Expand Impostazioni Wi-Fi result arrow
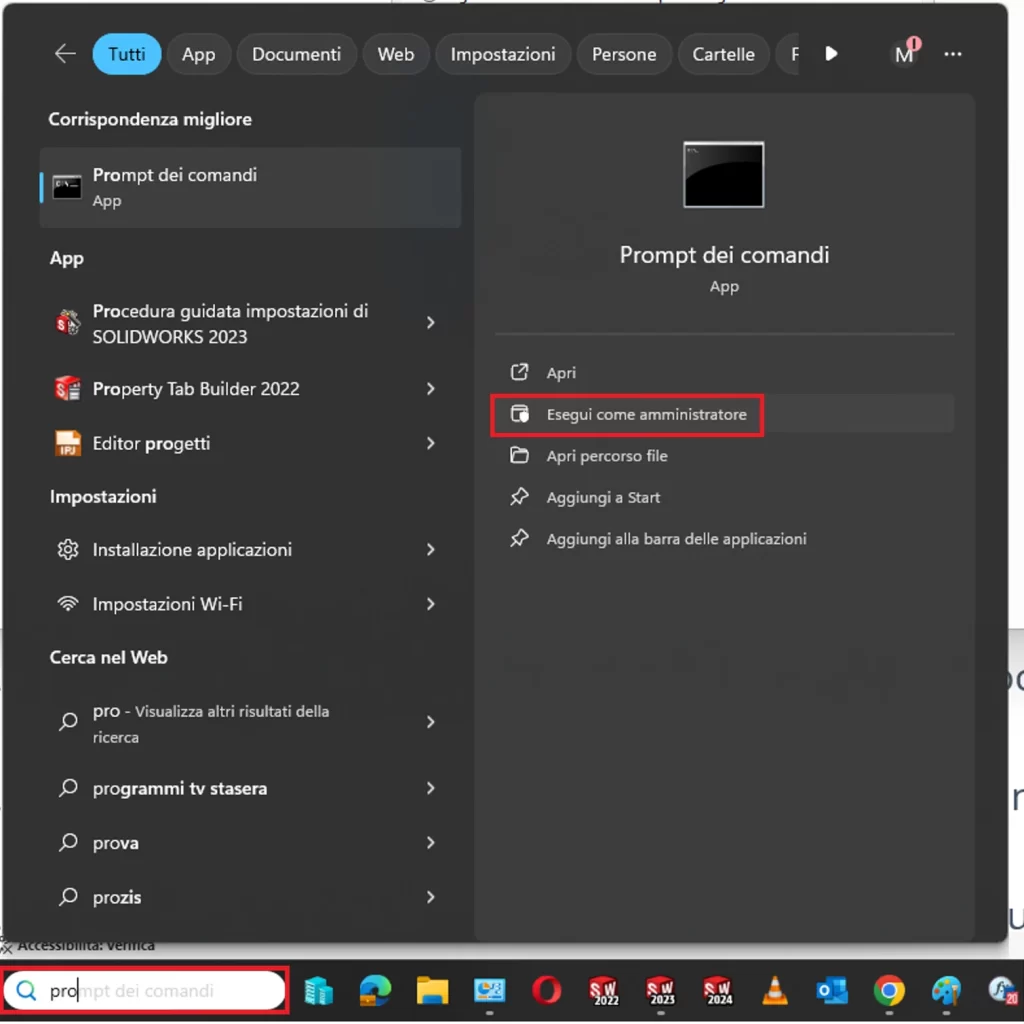 click(x=431, y=604)
